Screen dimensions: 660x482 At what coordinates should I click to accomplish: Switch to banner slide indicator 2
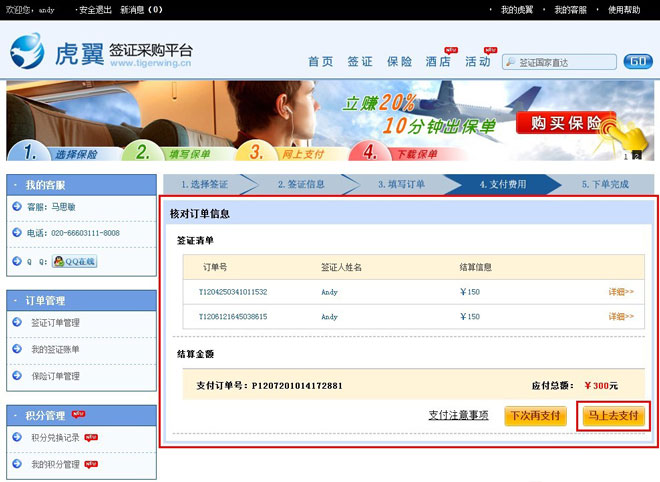[x=636, y=156]
